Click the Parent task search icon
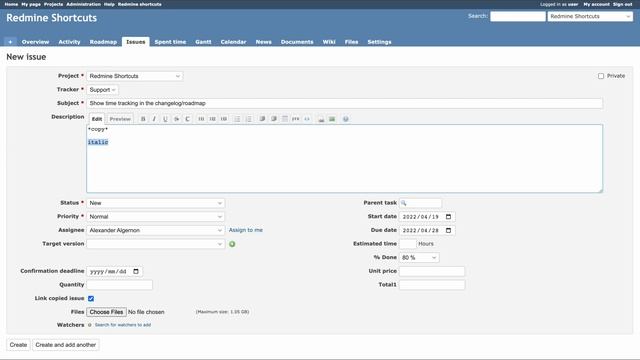The image size is (640, 360). (x=404, y=203)
